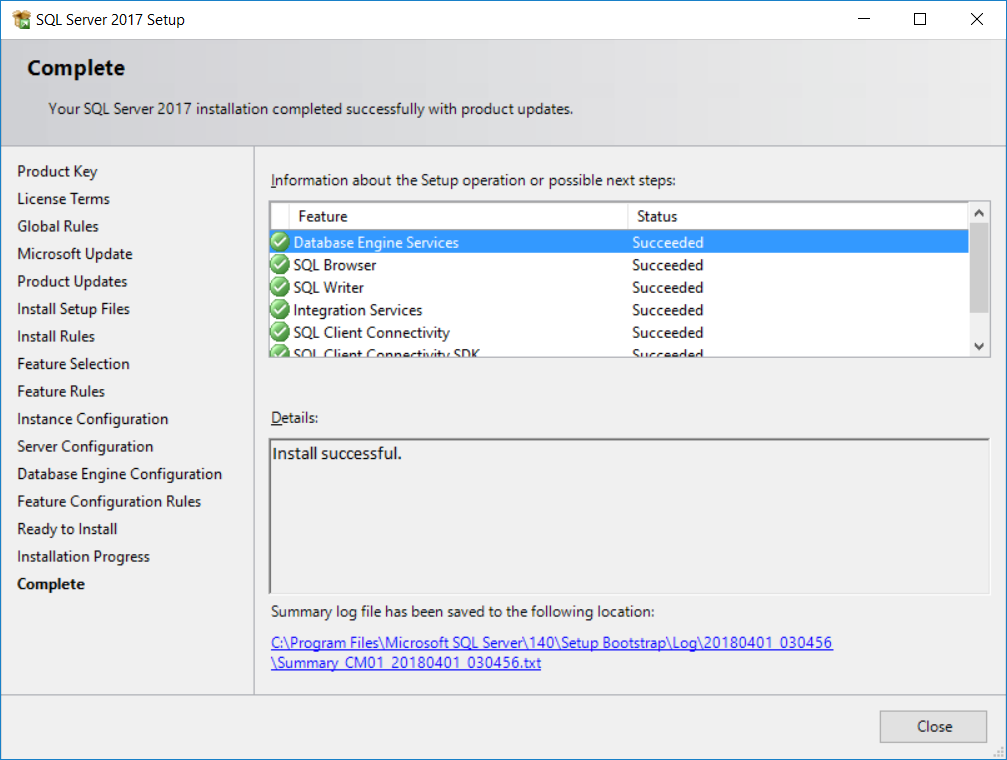Click green check icon beside SQL Client Connectivity
This screenshot has height=760, width=1007.
point(280,332)
